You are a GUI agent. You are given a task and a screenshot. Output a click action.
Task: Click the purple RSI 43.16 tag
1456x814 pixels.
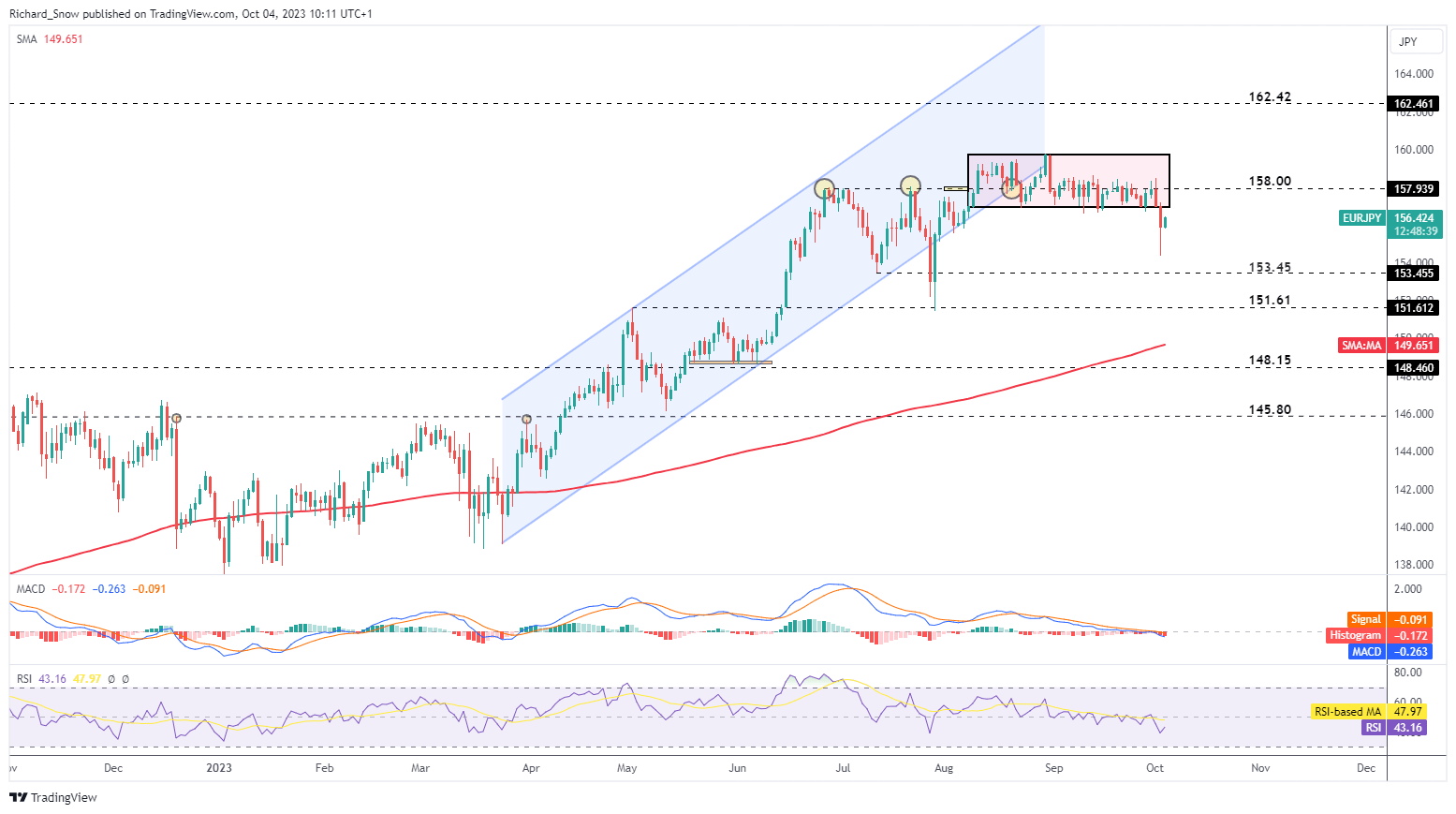pos(1394,728)
